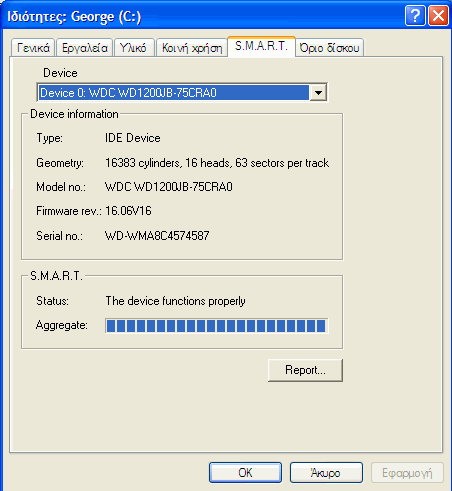452x491 pixels.
Task: Confirm with the OK button
Action: point(245,472)
